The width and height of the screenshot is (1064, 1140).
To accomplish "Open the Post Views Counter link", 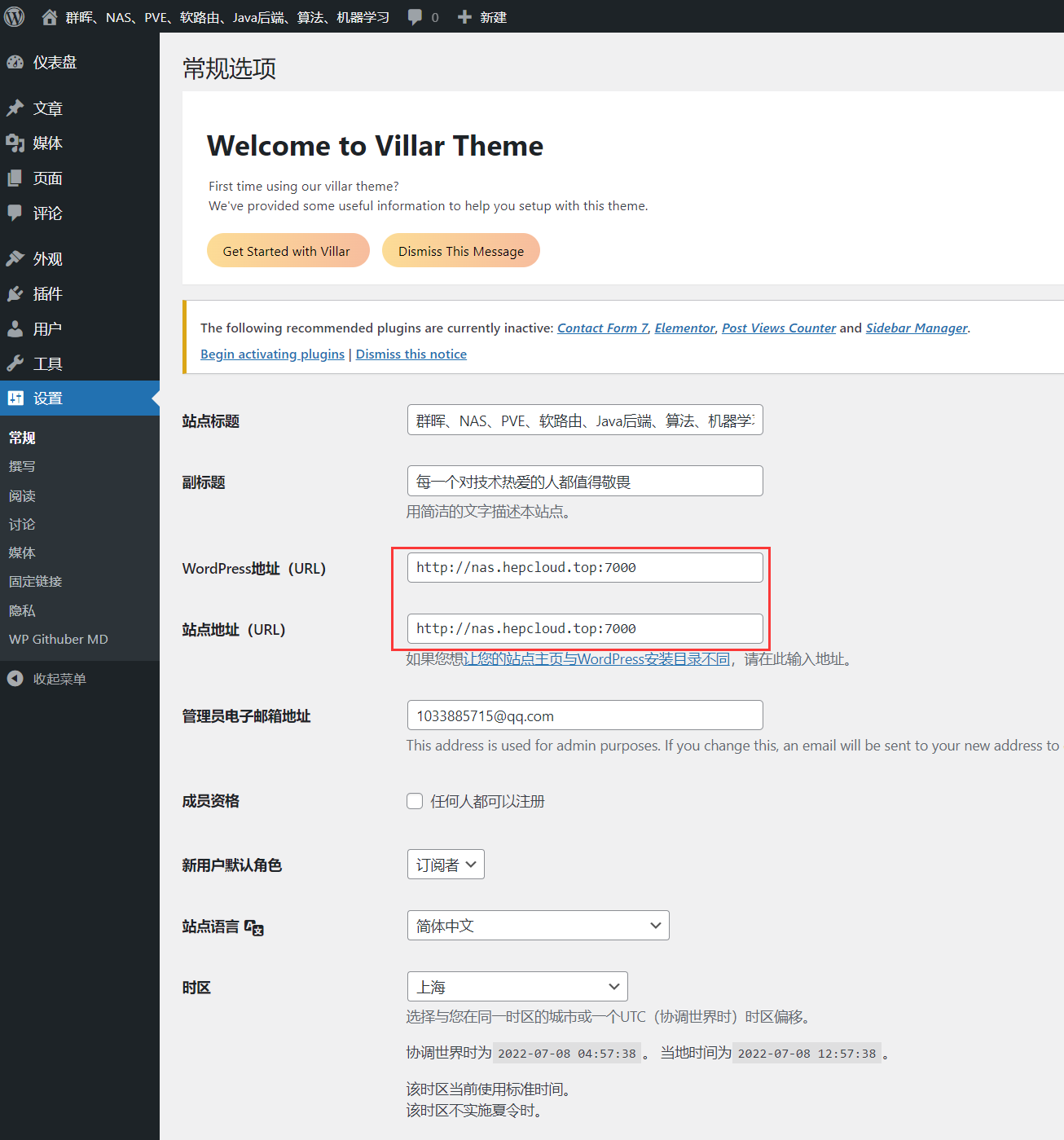I will (779, 328).
